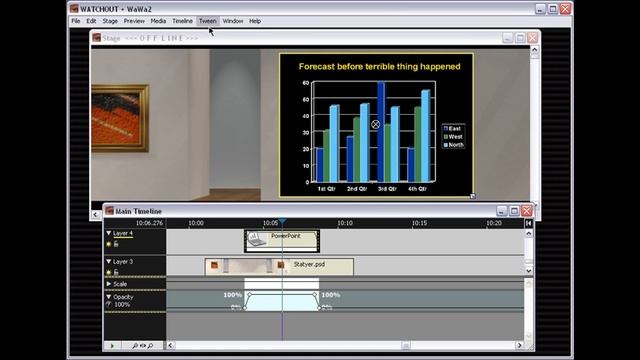The height and width of the screenshot is (360, 640).
Task: Click the zoom out magnifier in timeline
Action: click(135, 346)
